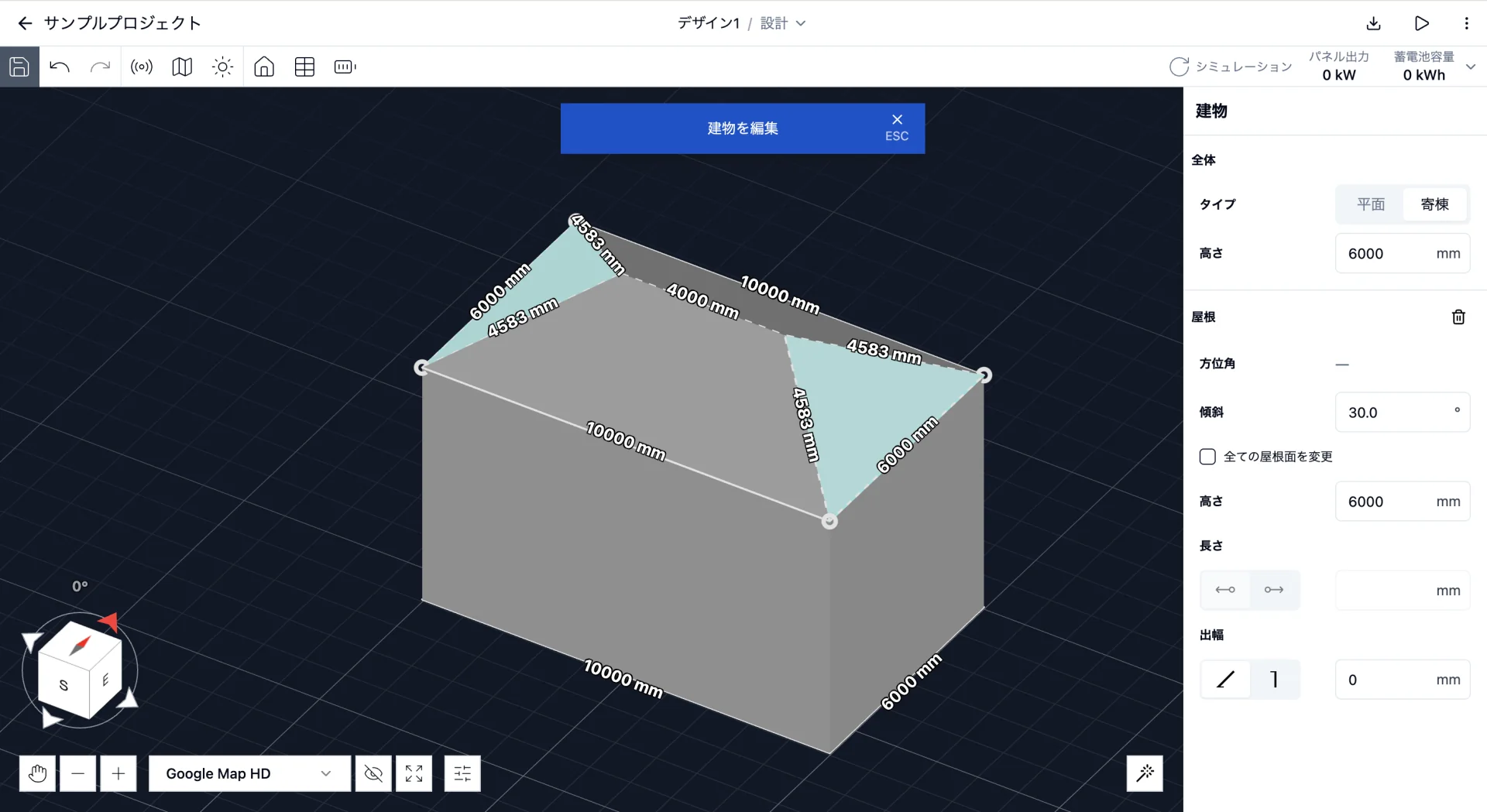Screen dimensions: 1487x812
Task: Download the project from top bar
Action: (1374, 23)
